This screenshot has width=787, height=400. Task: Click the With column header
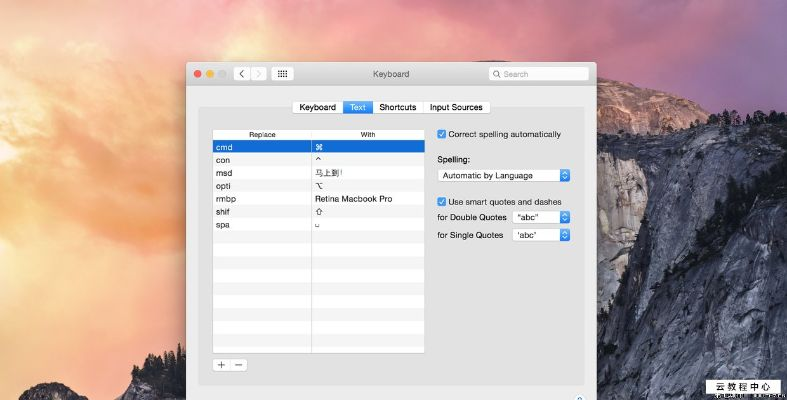pyautogui.click(x=368, y=134)
